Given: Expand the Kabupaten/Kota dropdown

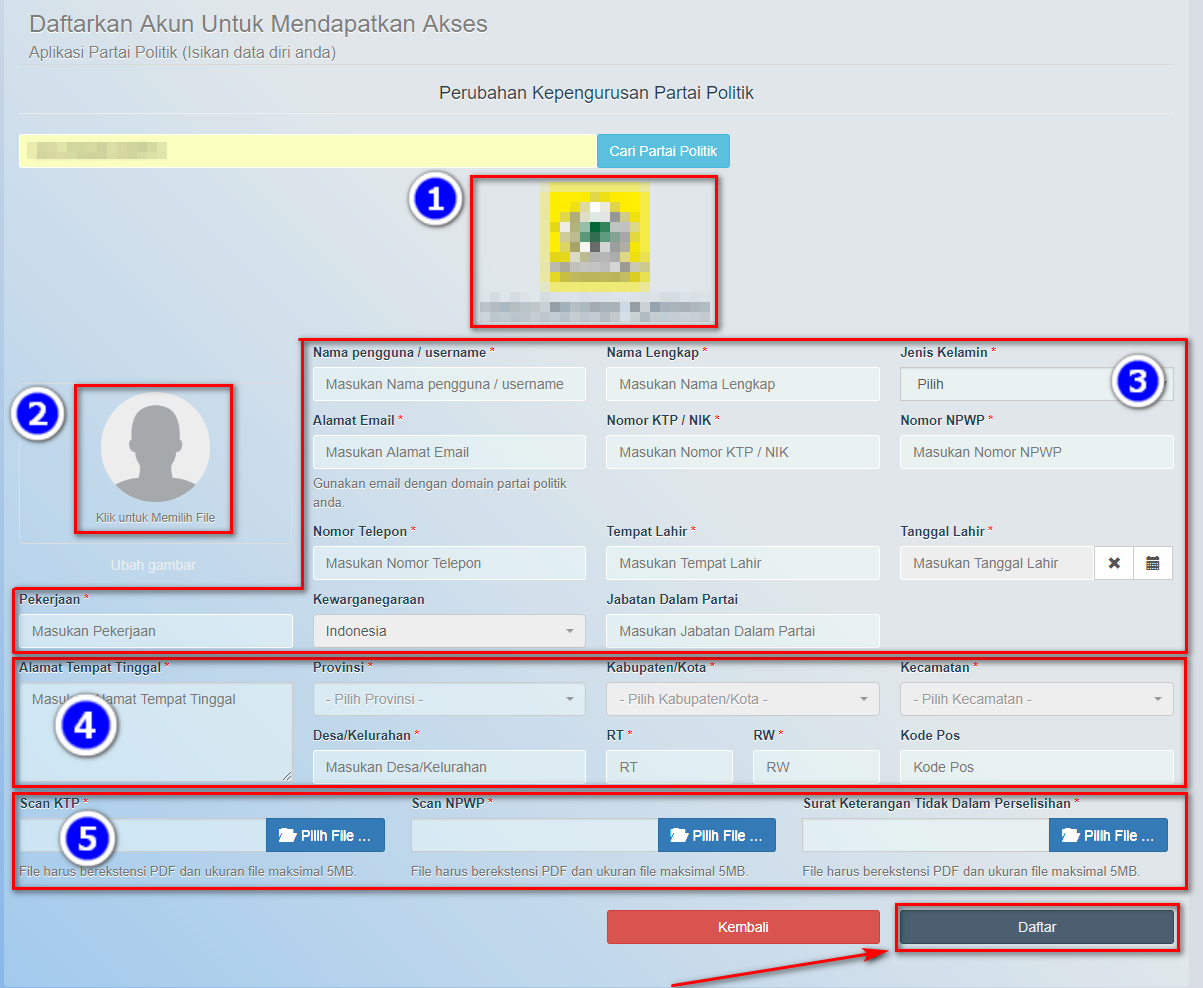Looking at the screenshot, I should (742, 699).
